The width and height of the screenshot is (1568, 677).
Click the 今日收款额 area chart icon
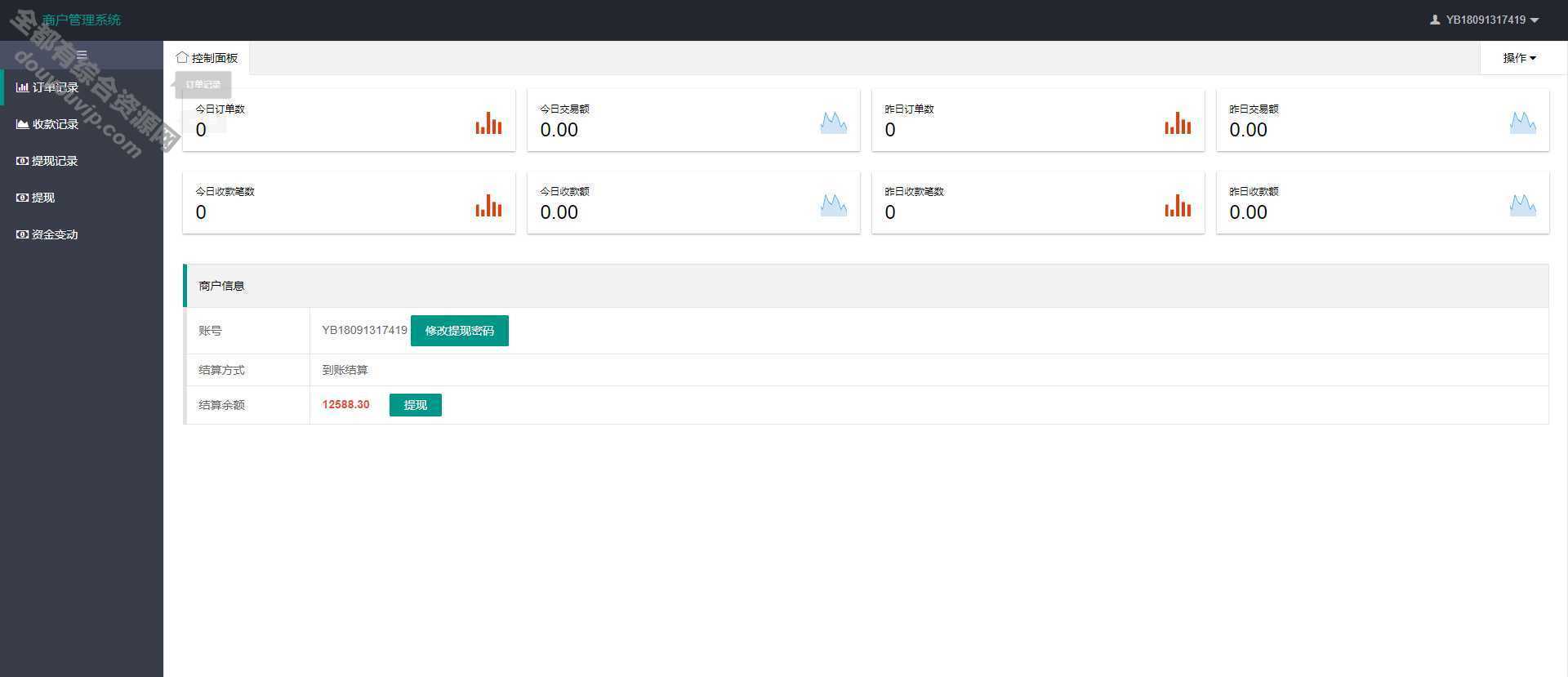833,206
